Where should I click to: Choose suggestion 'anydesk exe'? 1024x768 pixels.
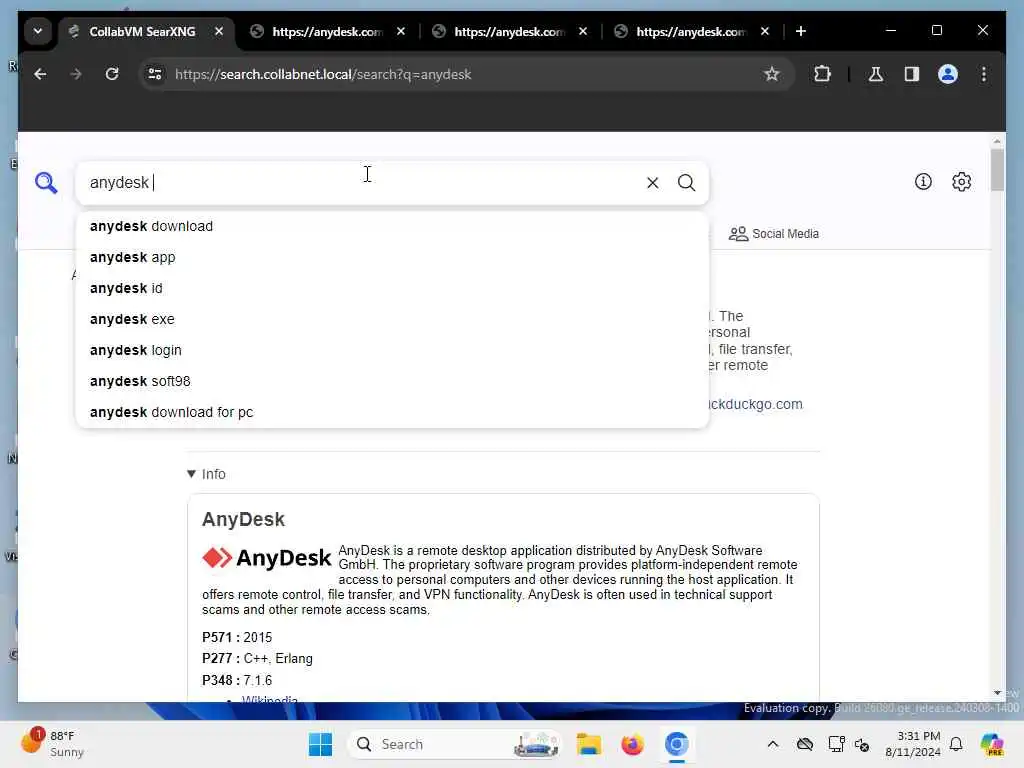[392, 319]
